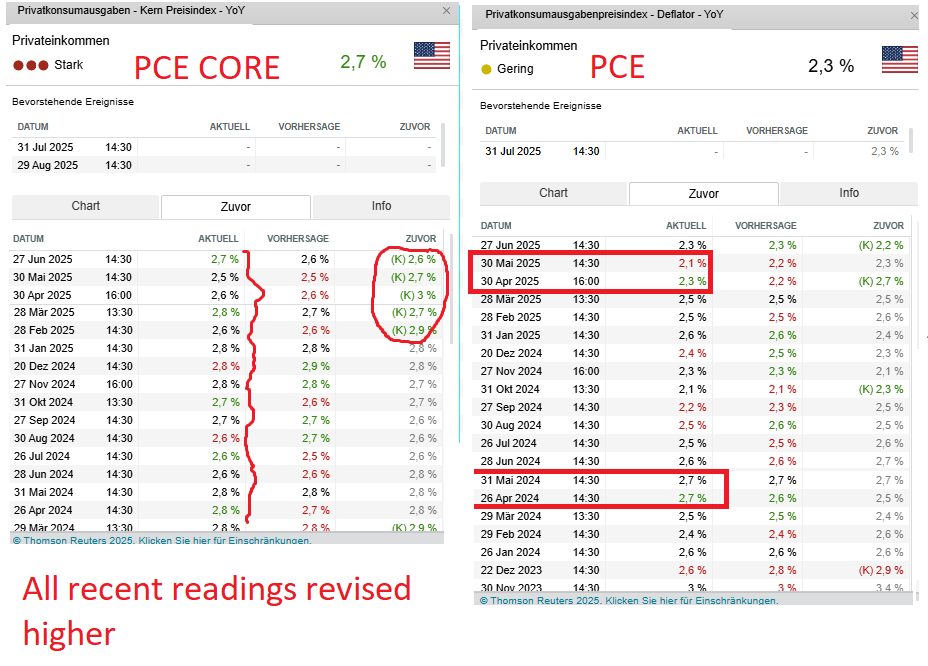928x666 pixels.
Task: Select the 26 Apr 2024 row in the Kern Preisindex table
Action: tap(227, 510)
